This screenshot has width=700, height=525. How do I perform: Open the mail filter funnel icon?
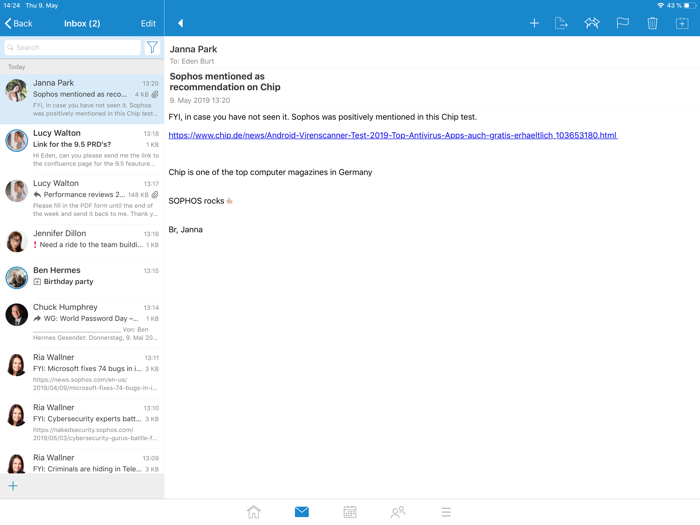(152, 47)
